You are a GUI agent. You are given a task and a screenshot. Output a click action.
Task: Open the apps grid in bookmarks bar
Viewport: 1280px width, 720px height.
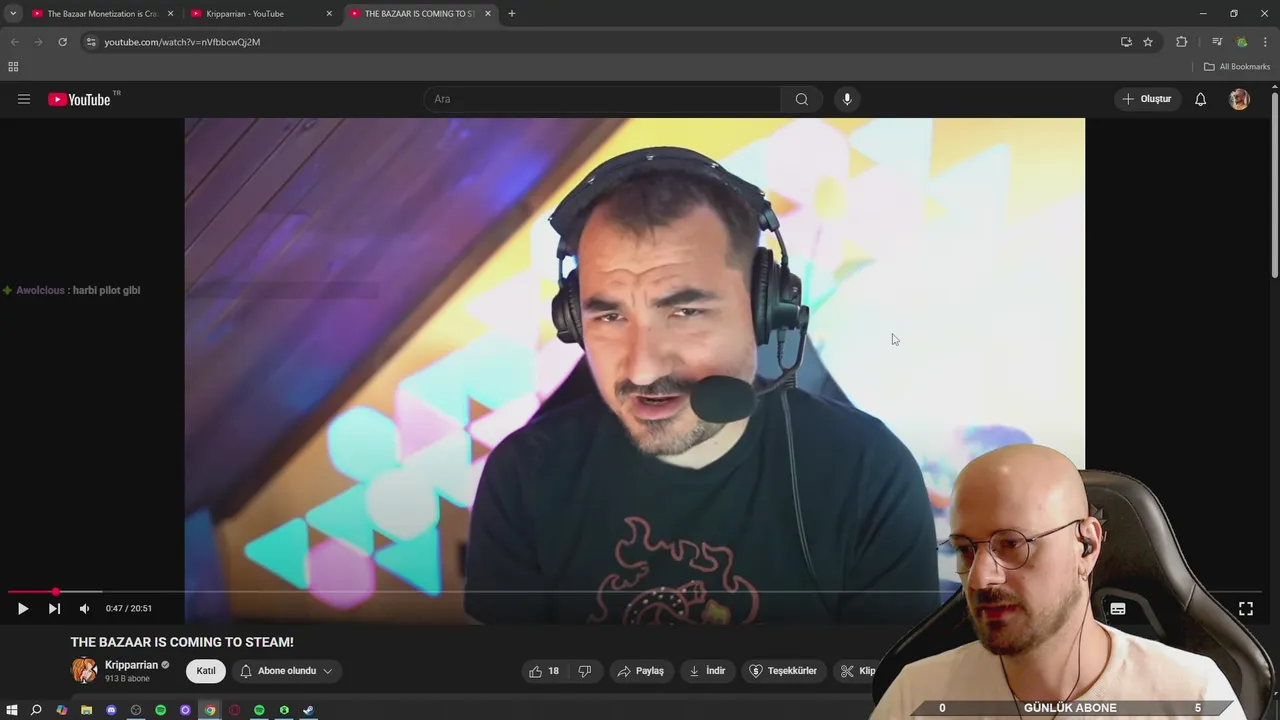click(x=13, y=67)
